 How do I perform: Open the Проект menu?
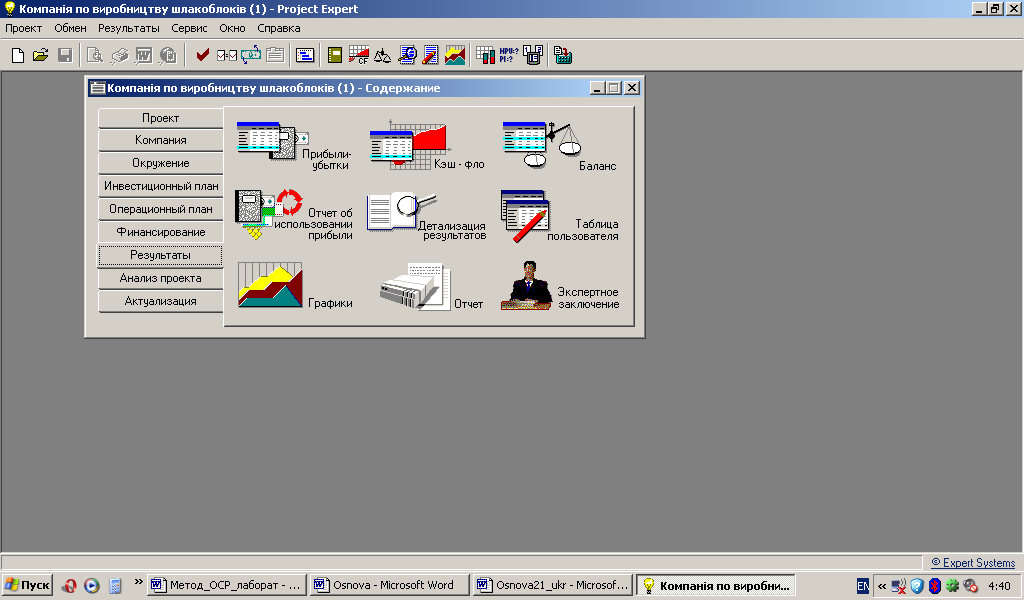tap(24, 28)
